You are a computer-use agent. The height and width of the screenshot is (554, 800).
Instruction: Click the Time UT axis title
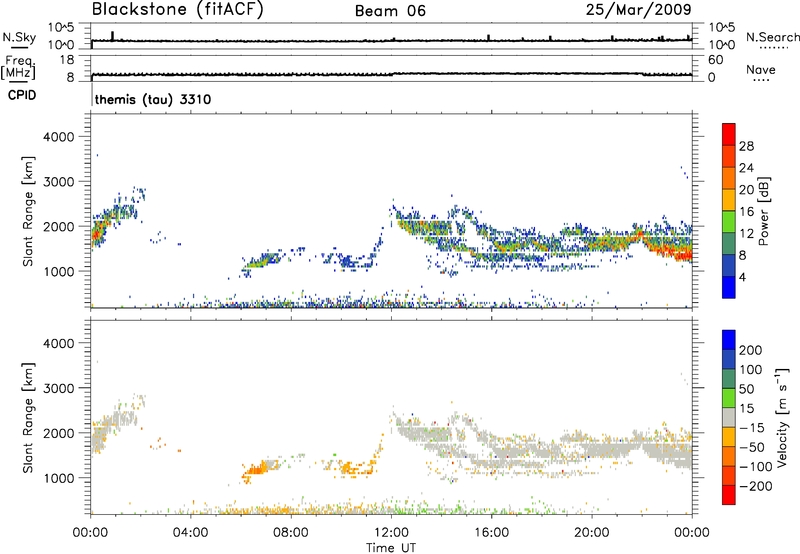(391, 548)
